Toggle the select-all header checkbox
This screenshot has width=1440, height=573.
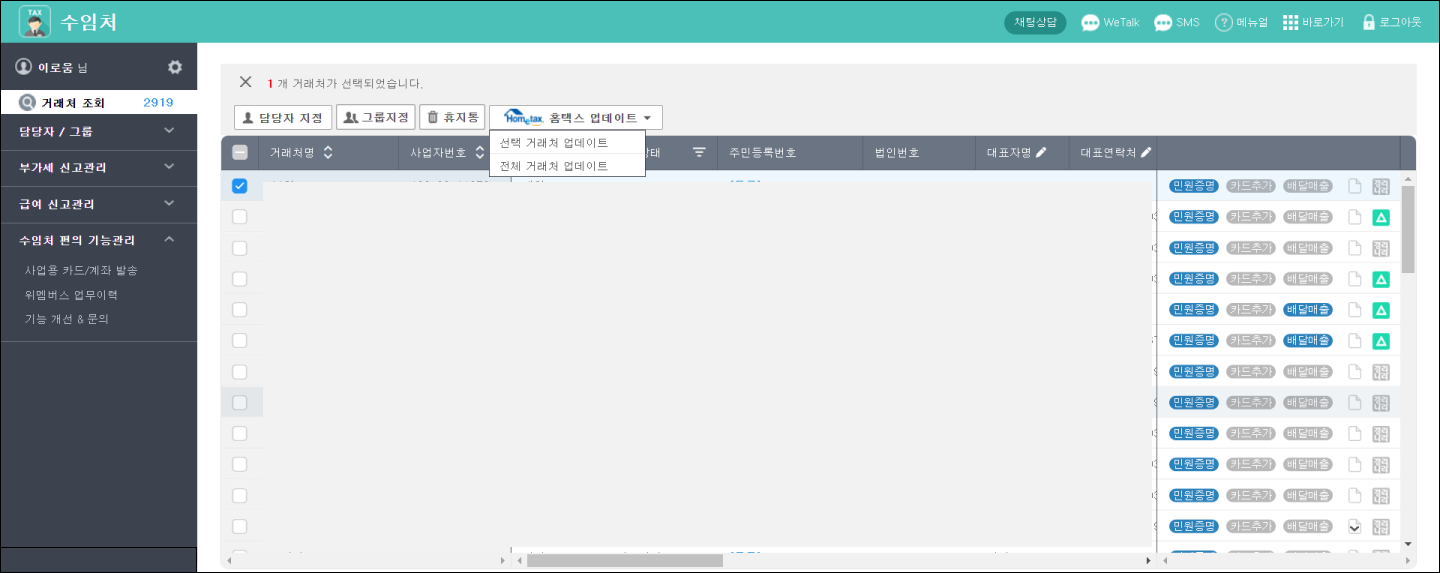point(240,153)
